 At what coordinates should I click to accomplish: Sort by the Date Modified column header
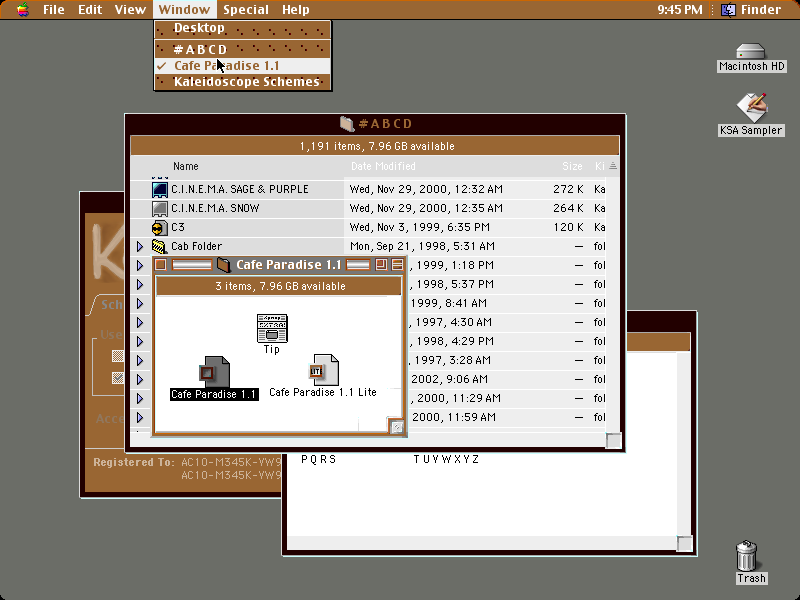click(x=383, y=166)
